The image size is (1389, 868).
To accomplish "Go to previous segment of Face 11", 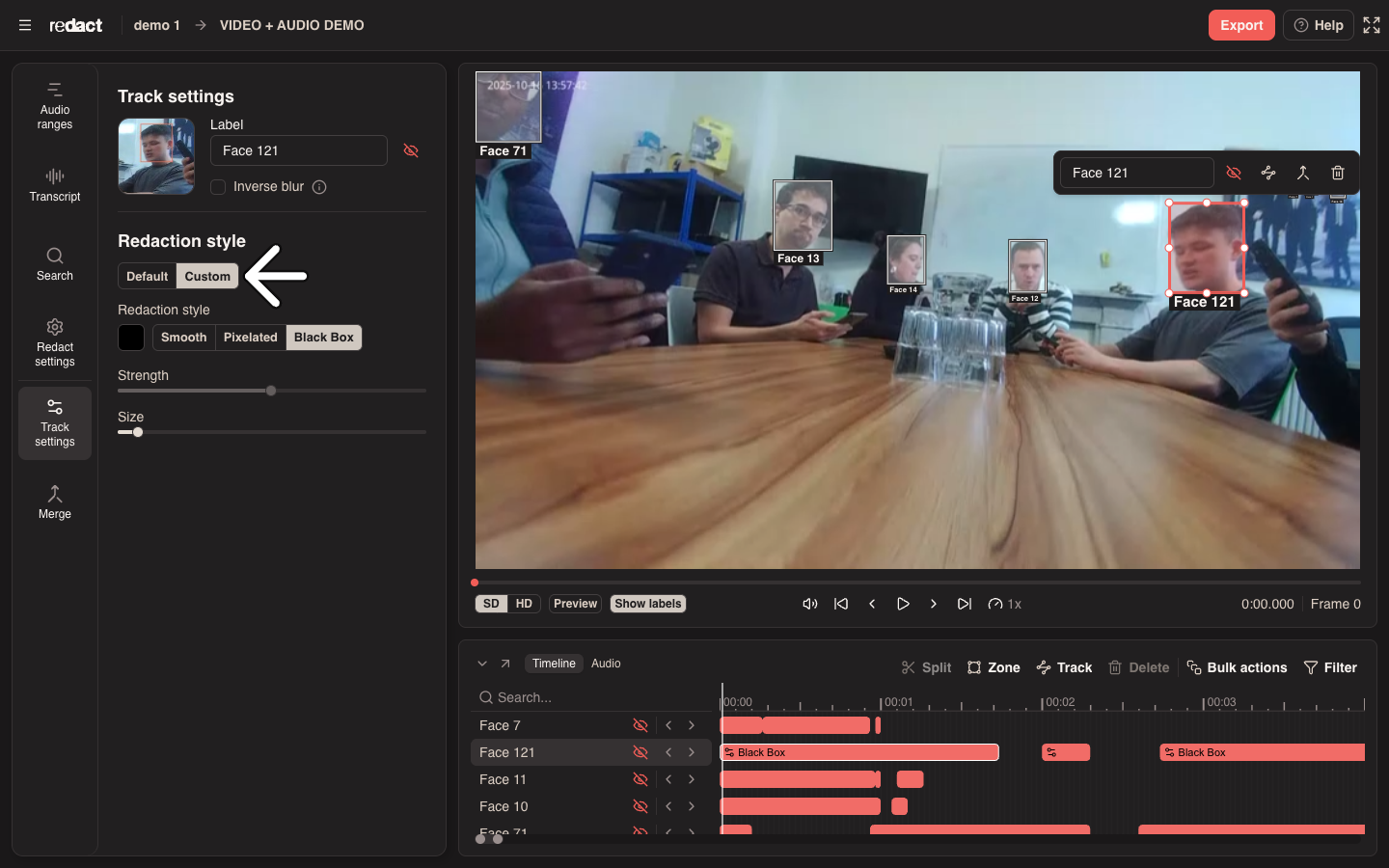I will (x=668, y=779).
